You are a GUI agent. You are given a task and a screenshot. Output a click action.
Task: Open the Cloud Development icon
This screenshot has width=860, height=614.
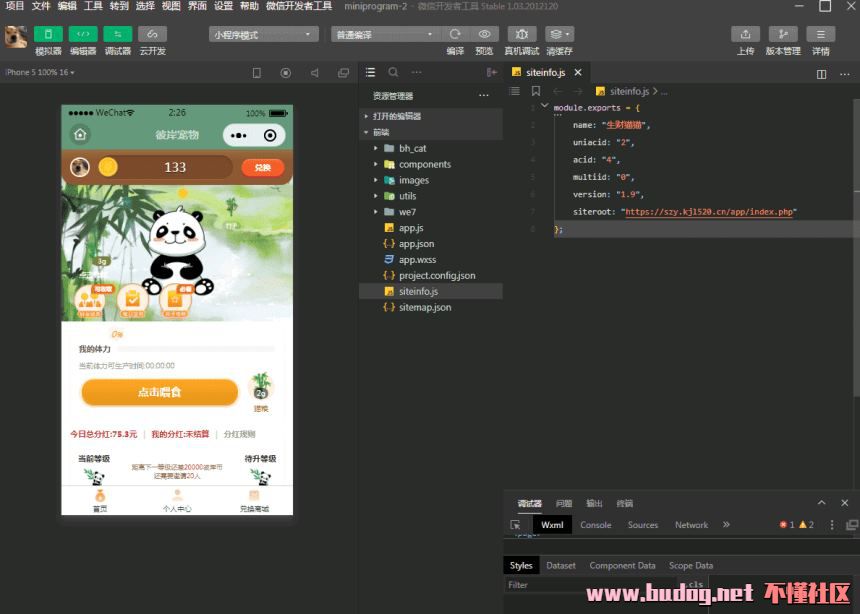153,34
